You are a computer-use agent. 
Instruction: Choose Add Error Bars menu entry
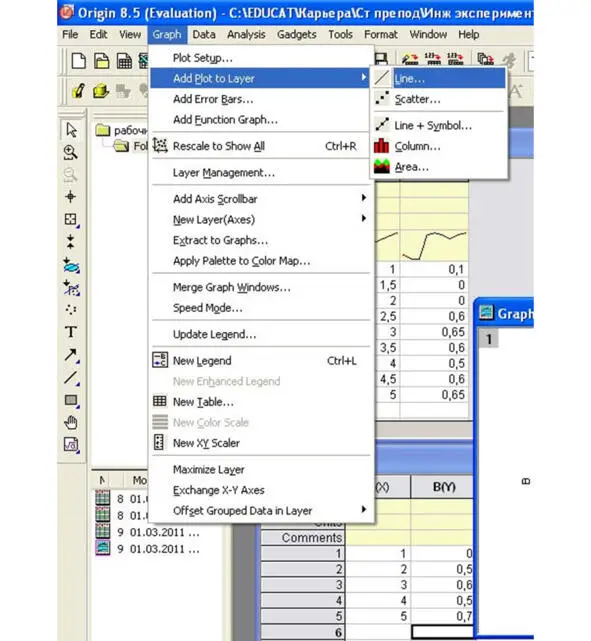click(260, 99)
